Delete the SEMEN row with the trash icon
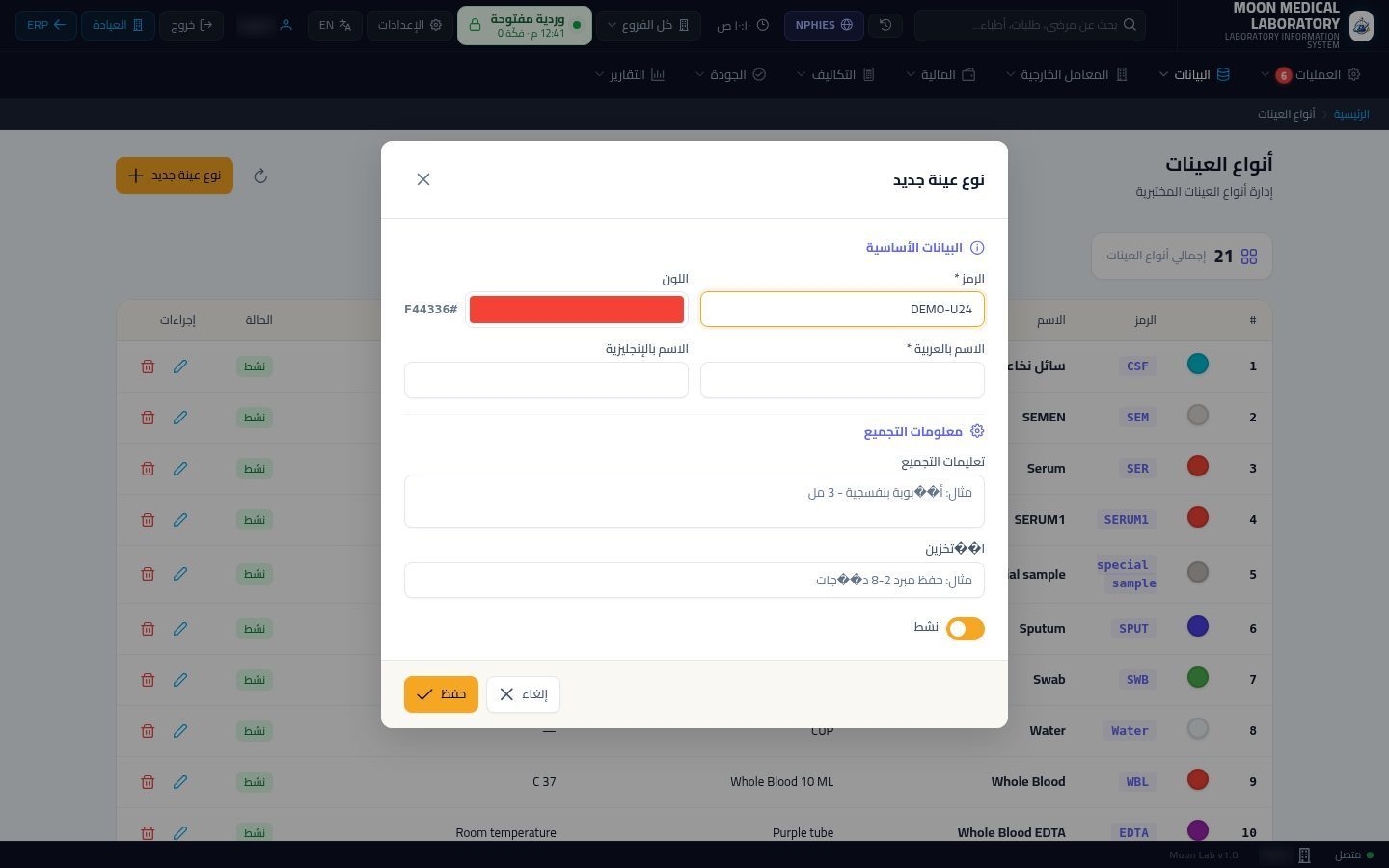The image size is (1389, 868). point(148,418)
